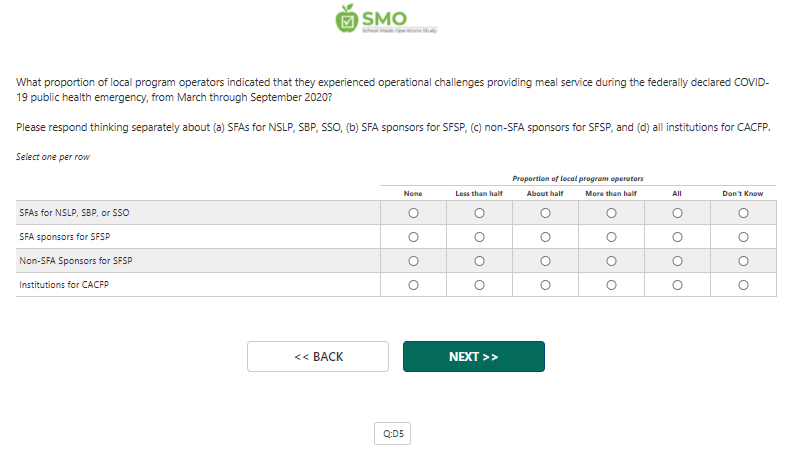Select All for Non-SFA Sponsors for SFSP
Image resolution: width=792 pixels, height=457 pixels.
[x=677, y=261]
